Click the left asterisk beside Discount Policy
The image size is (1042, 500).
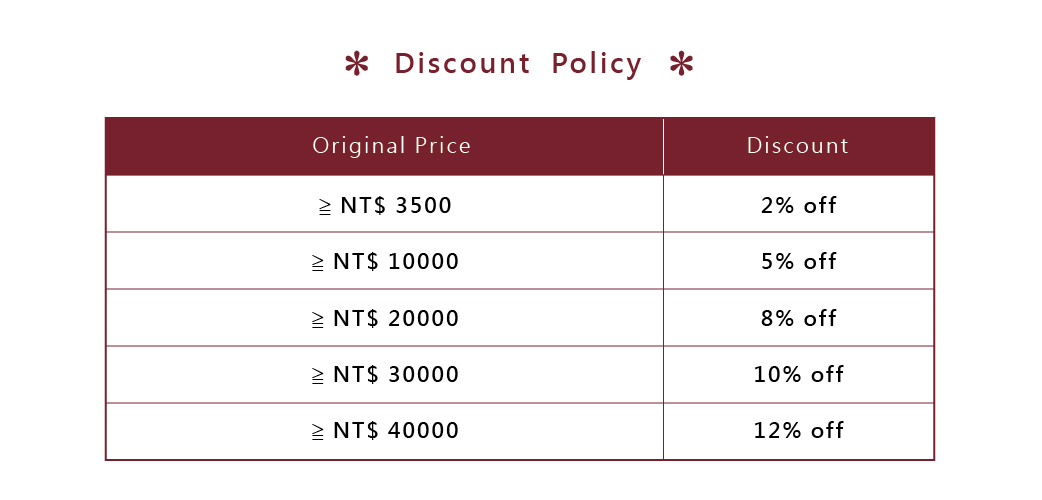pyautogui.click(x=357, y=64)
